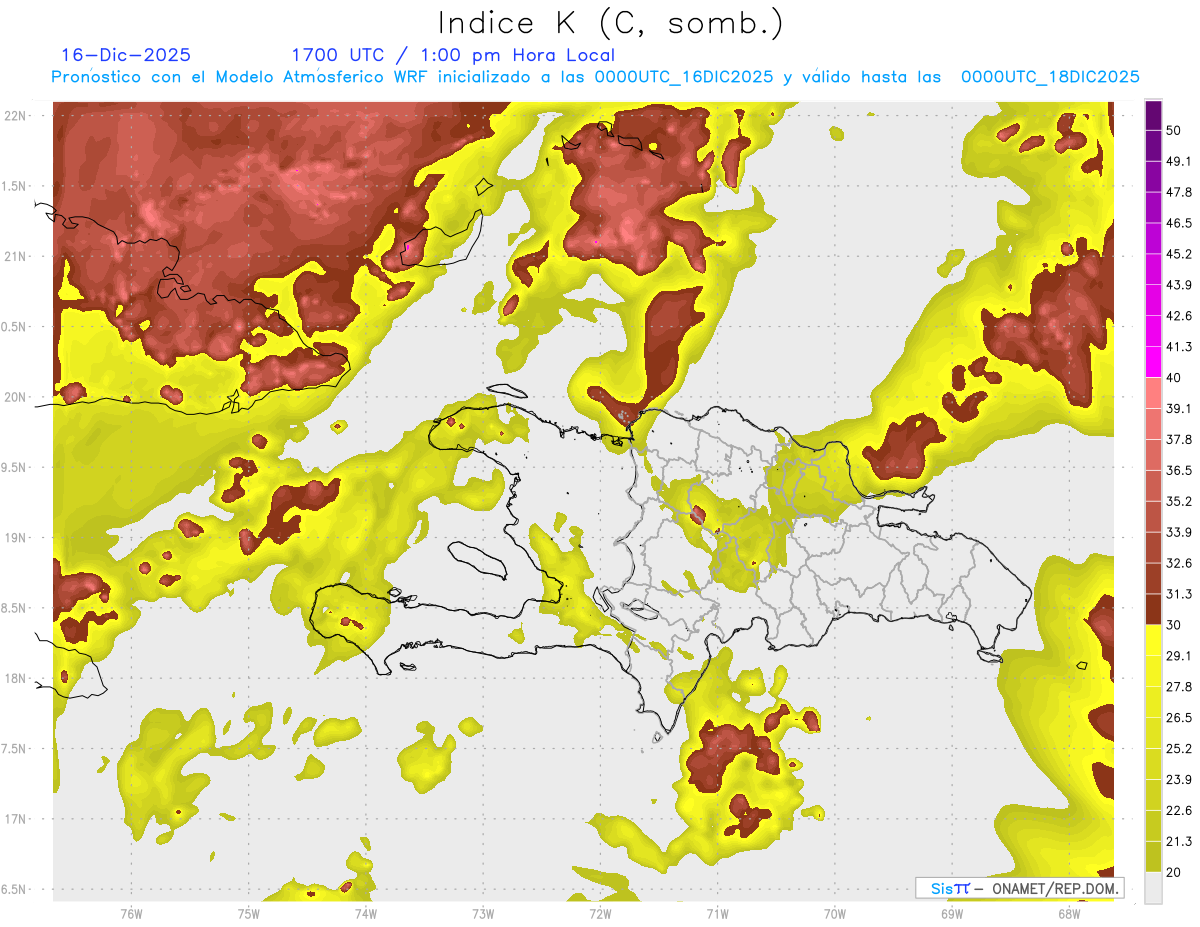Image resolution: width=1200 pixels, height=927 pixels.
Task: Pick the magenta swatch between 40 and 41.3
Action: (1153, 362)
